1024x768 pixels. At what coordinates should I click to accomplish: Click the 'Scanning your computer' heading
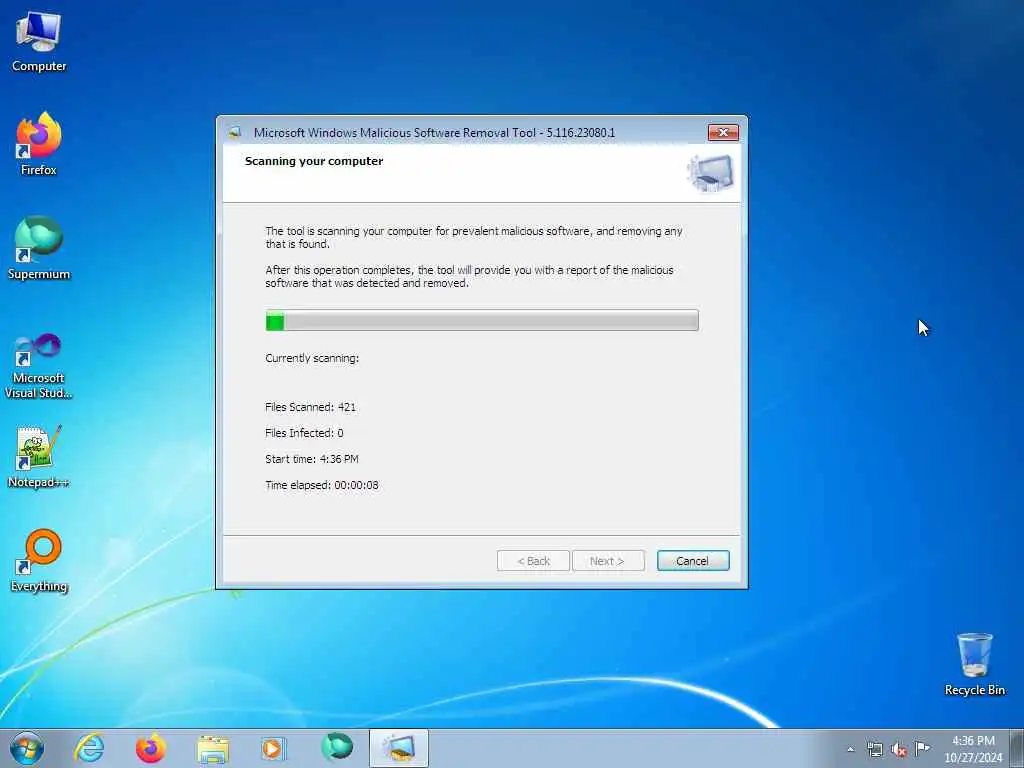click(x=314, y=161)
